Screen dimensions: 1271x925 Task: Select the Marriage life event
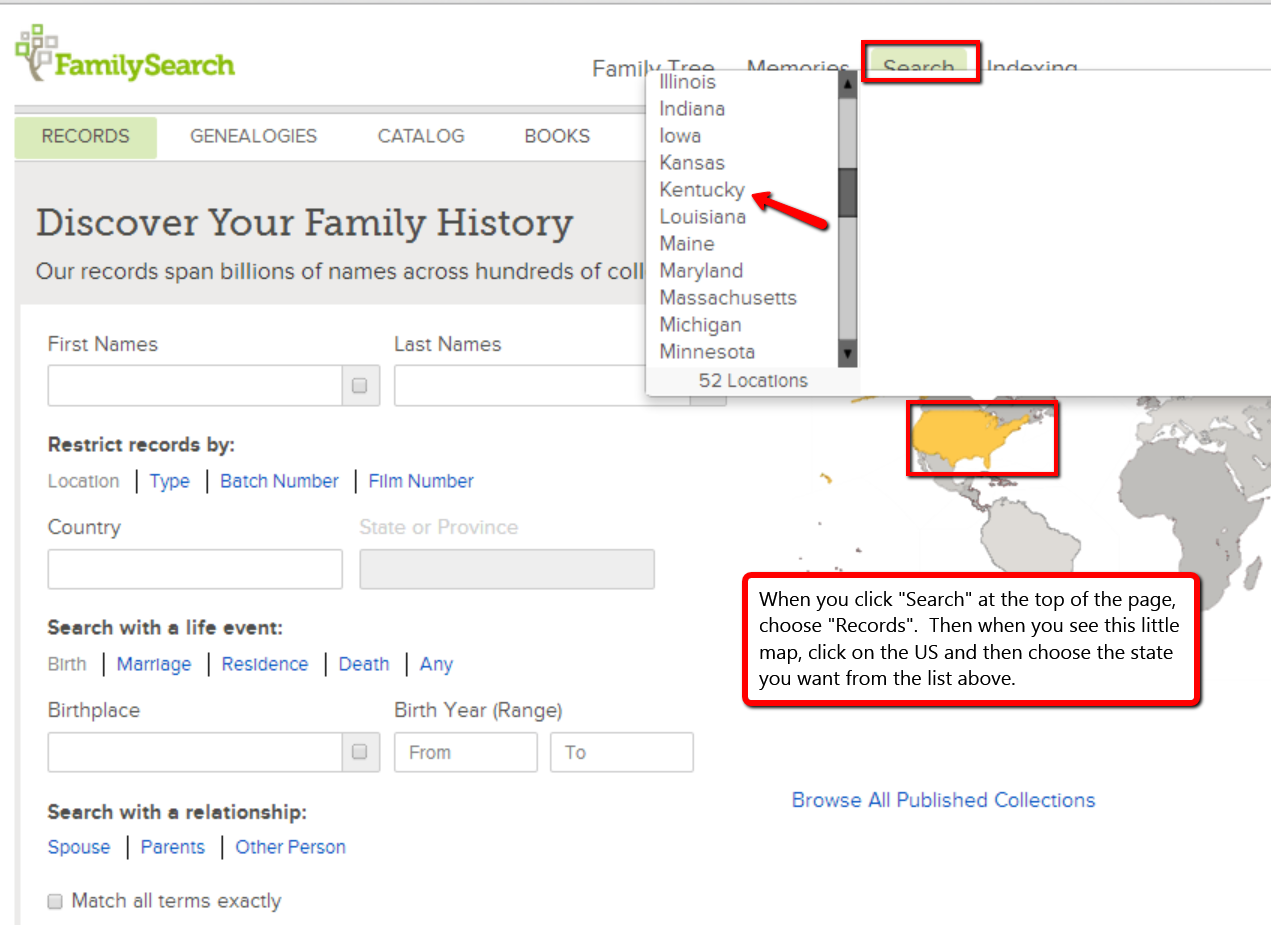(x=154, y=664)
